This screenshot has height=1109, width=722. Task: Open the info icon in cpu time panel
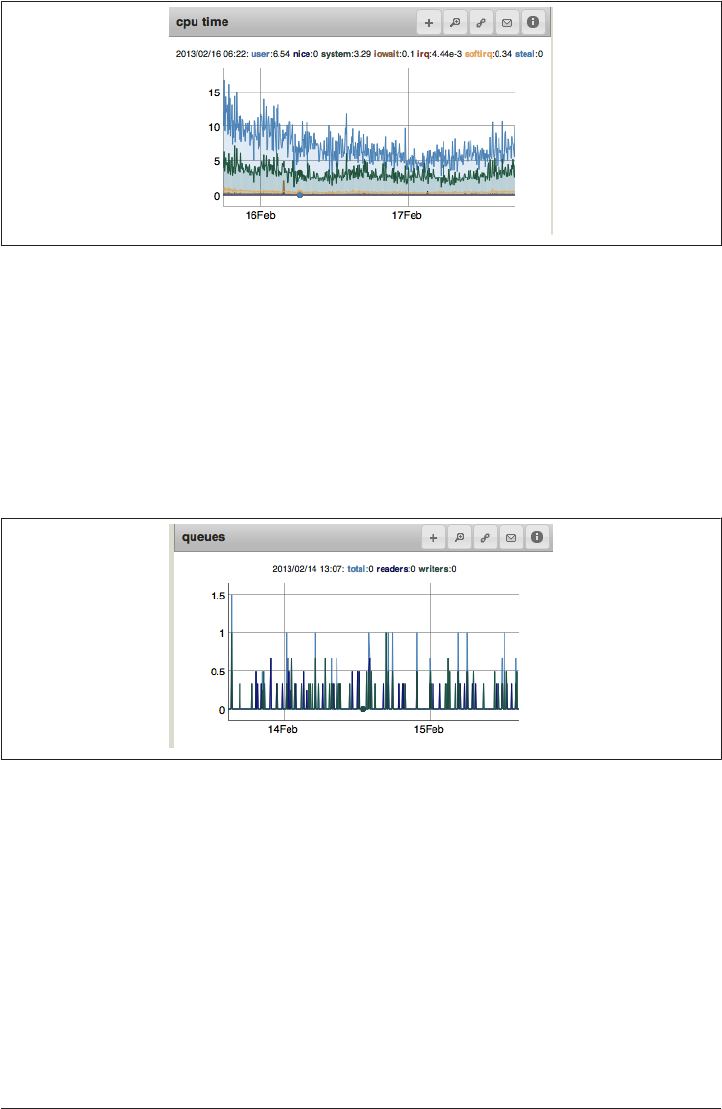(x=533, y=23)
